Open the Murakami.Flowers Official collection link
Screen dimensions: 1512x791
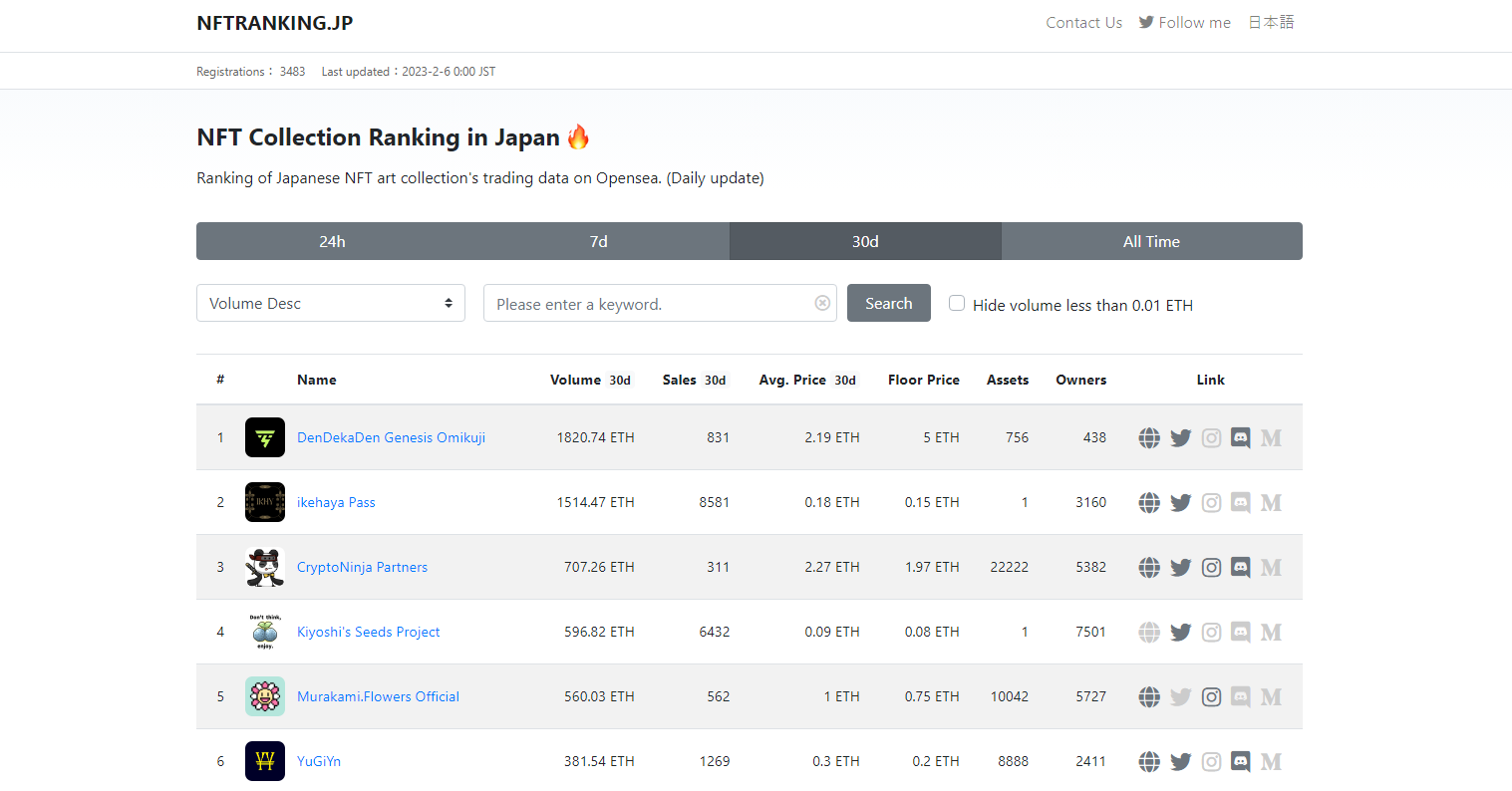(x=378, y=696)
